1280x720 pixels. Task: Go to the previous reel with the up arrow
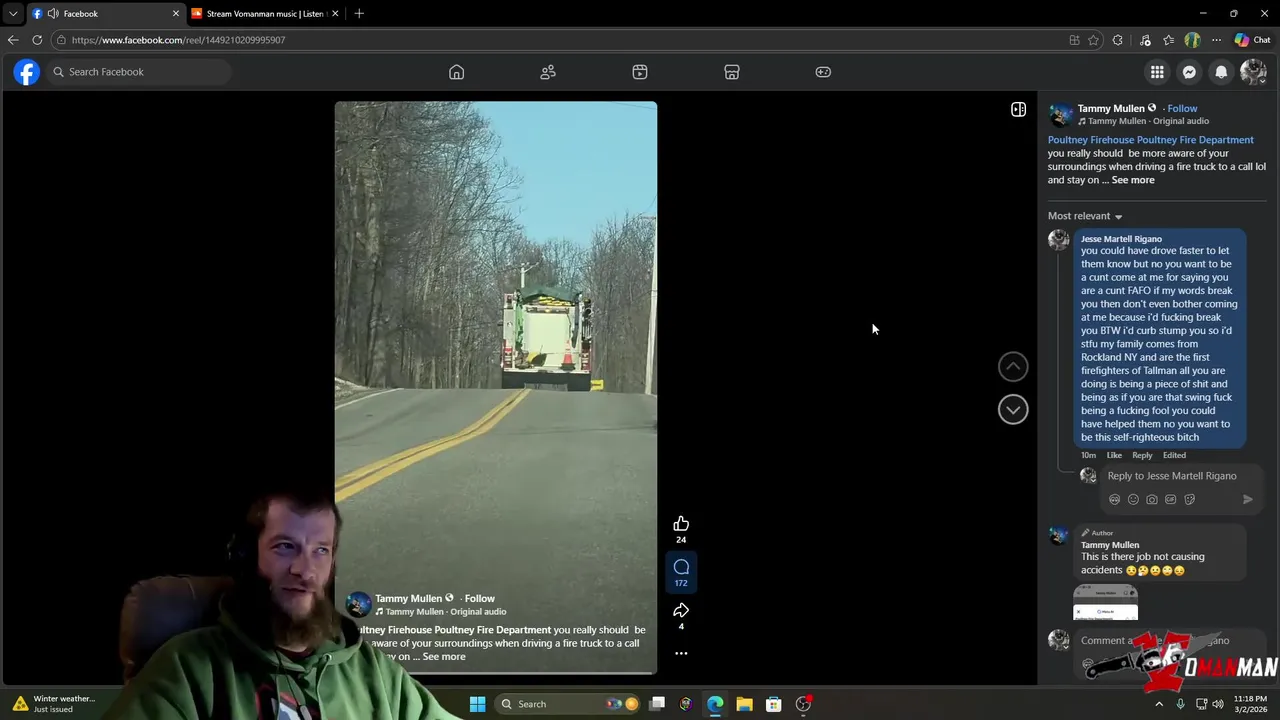[x=1013, y=367]
